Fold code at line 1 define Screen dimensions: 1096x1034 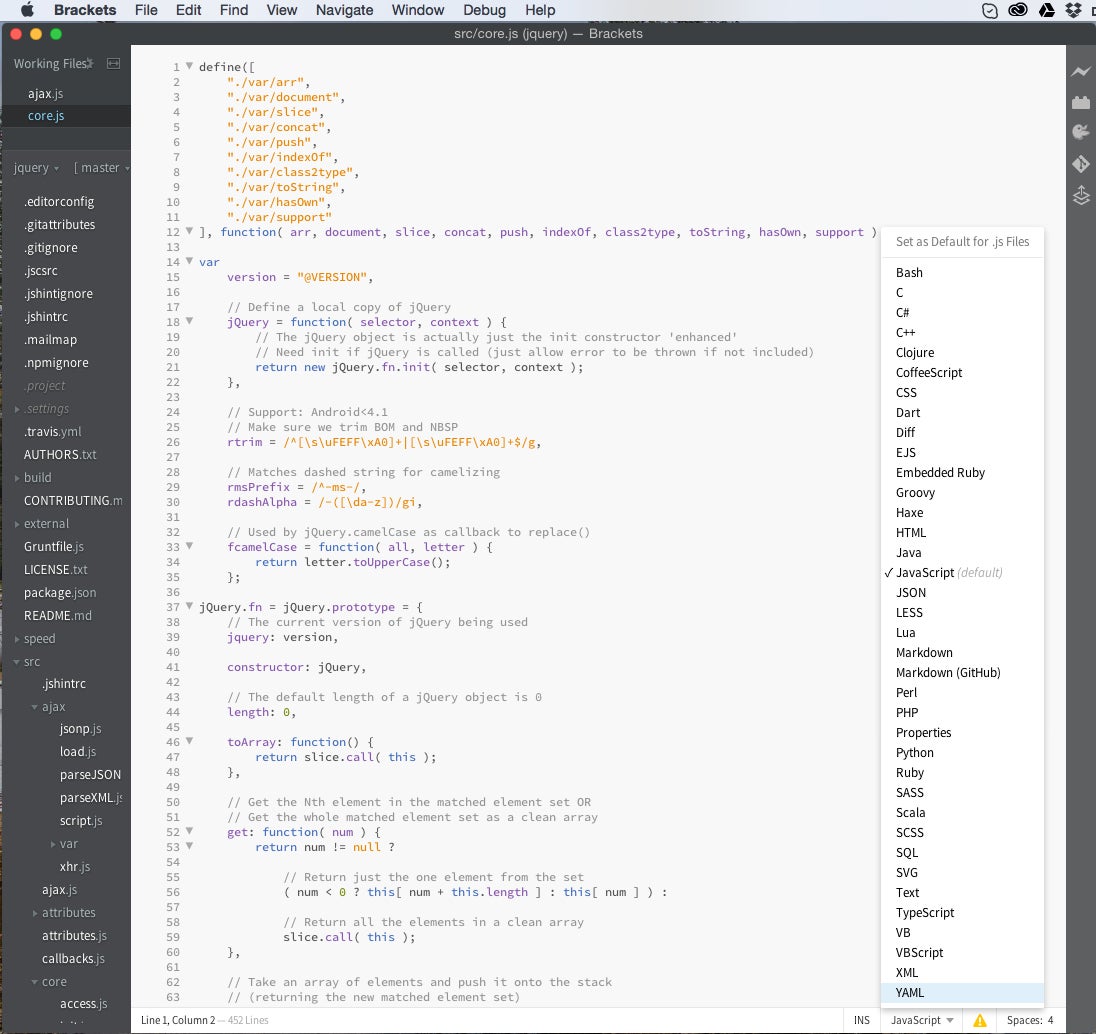pyautogui.click(x=189, y=66)
